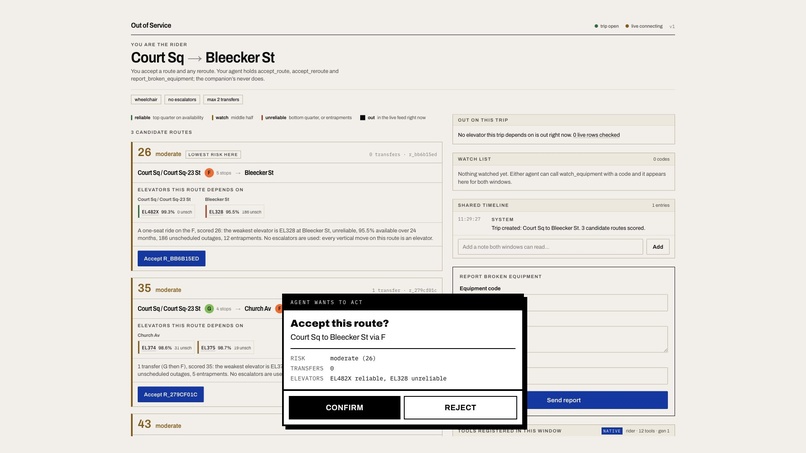Confirm the agent's route acceptance

click(x=344, y=407)
